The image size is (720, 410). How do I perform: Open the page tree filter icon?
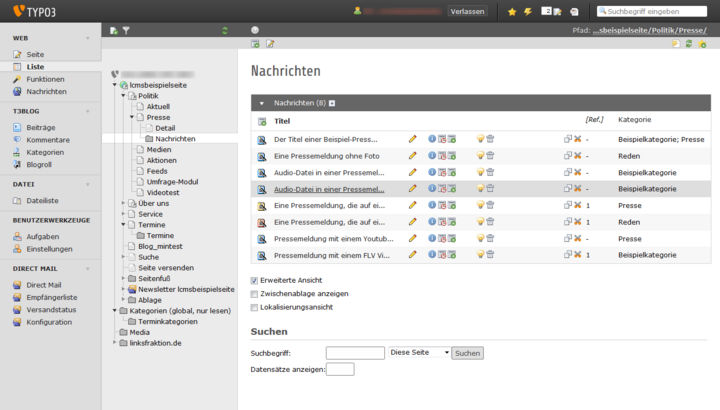coord(126,31)
